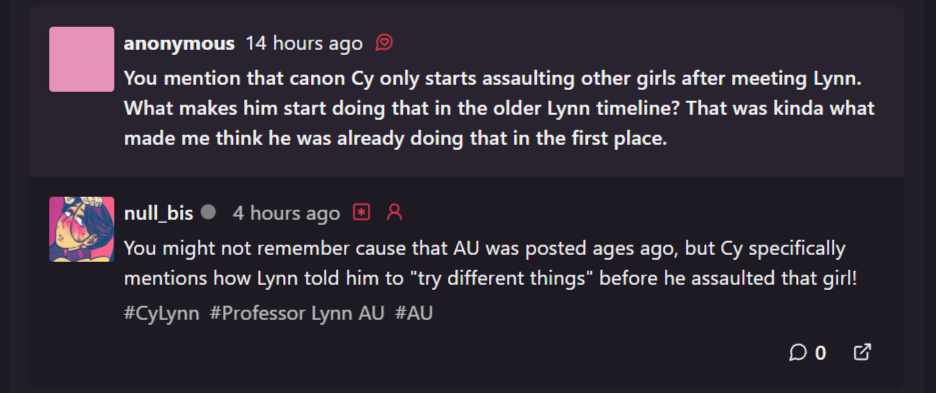936x393 pixels.
Task: Open the null_bis username link
Action: point(159,213)
